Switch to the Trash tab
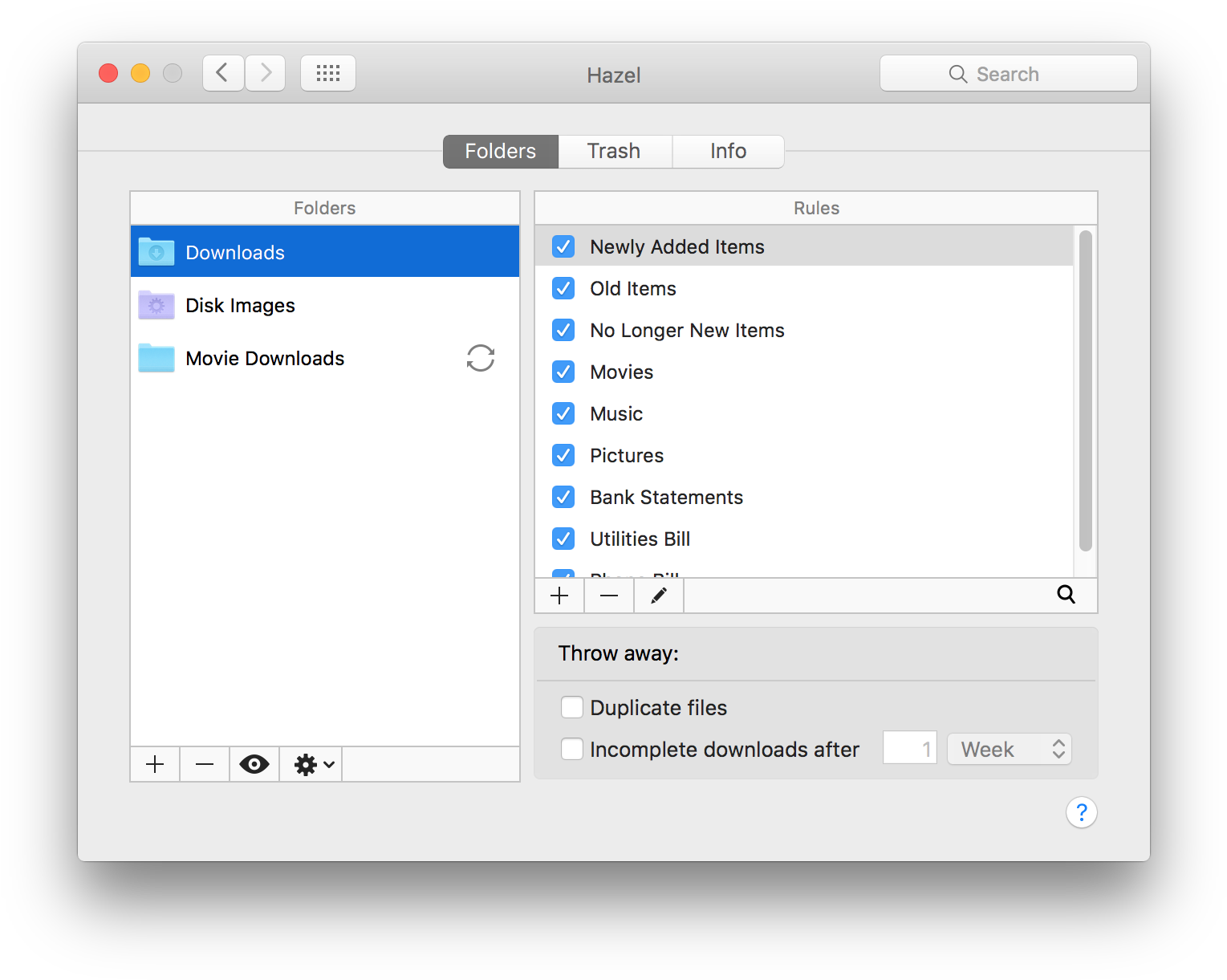The width and height of the screenshot is (1227, 980). 614,151
